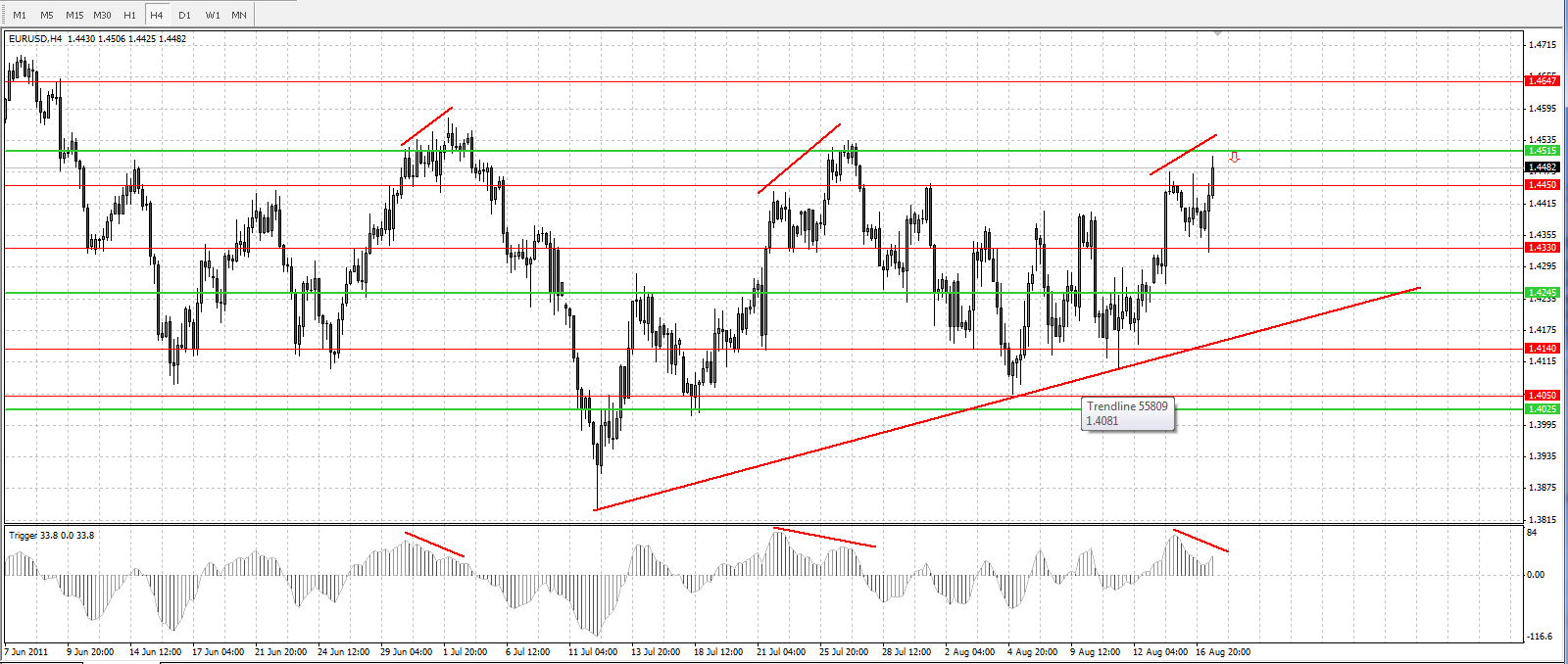Screen dimensions: 1568x664
Task: Click the 84 indicator scale value
Action: pyautogui.click(x=1532, y=533)
